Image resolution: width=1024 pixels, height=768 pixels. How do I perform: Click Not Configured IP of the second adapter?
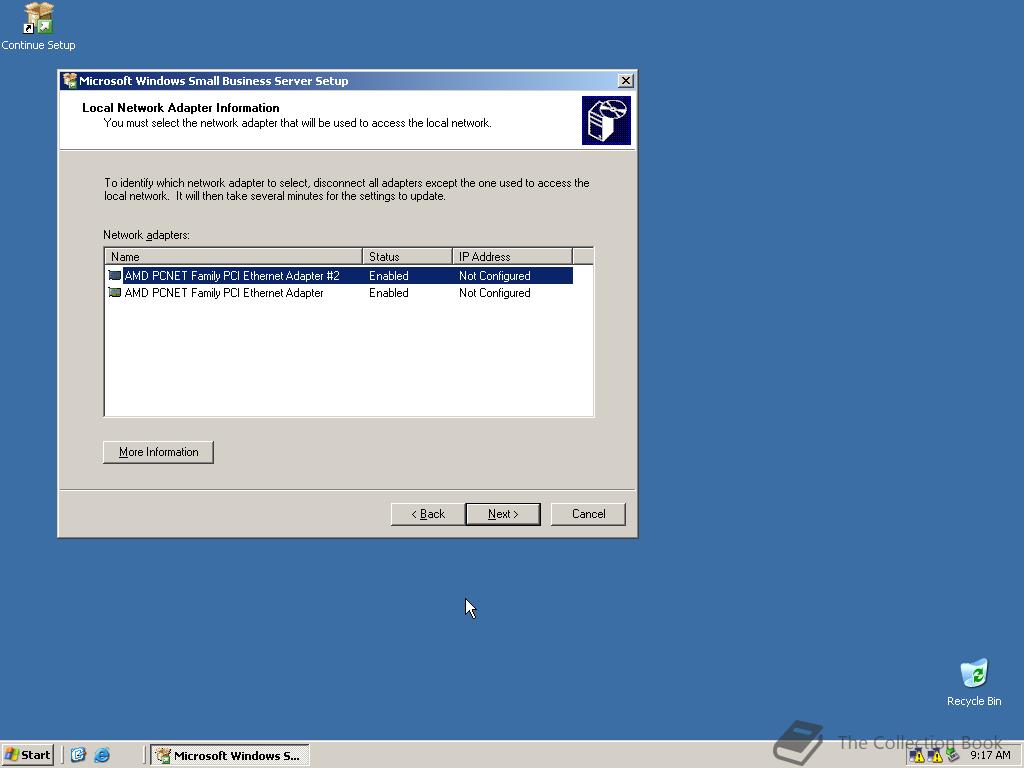click(x=494, y=293)
